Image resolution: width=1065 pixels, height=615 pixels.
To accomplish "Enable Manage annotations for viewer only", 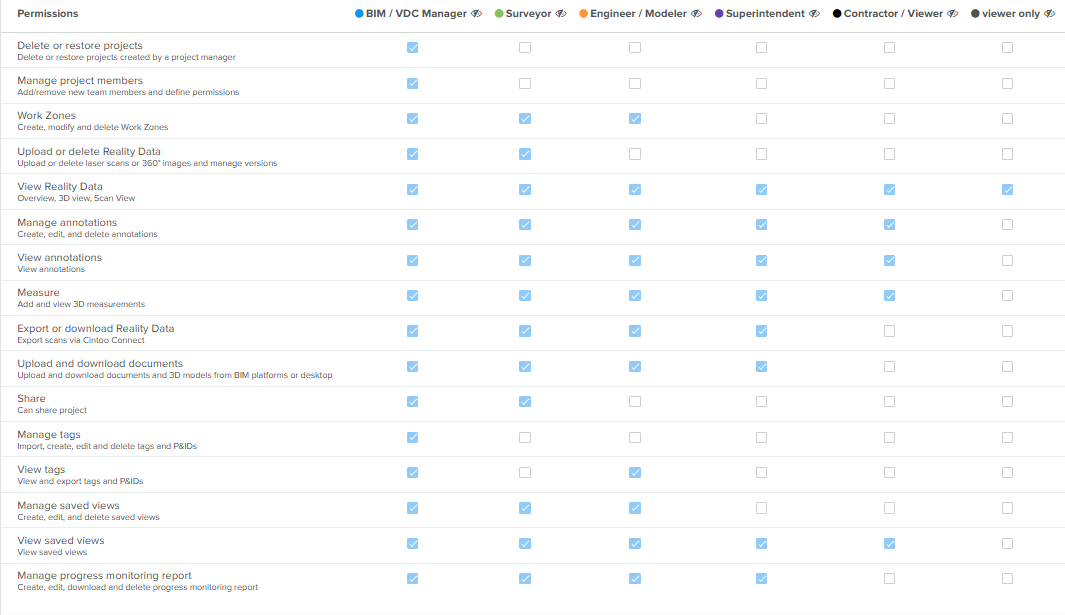I will click(1007, 224).
